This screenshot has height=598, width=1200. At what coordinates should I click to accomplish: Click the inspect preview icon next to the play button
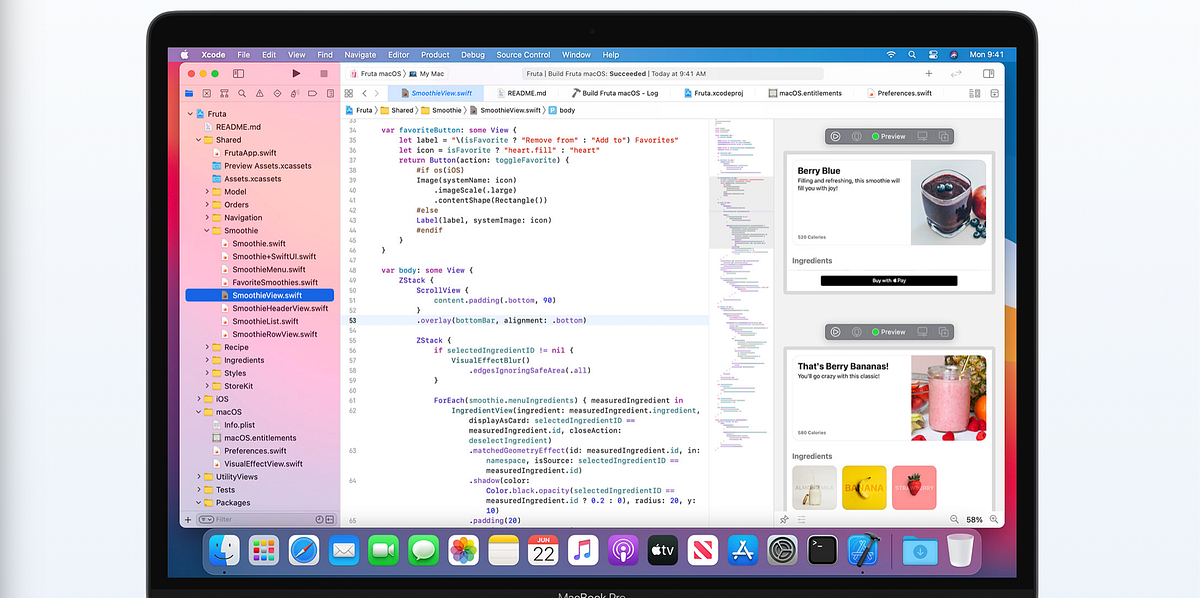(858, 136)
